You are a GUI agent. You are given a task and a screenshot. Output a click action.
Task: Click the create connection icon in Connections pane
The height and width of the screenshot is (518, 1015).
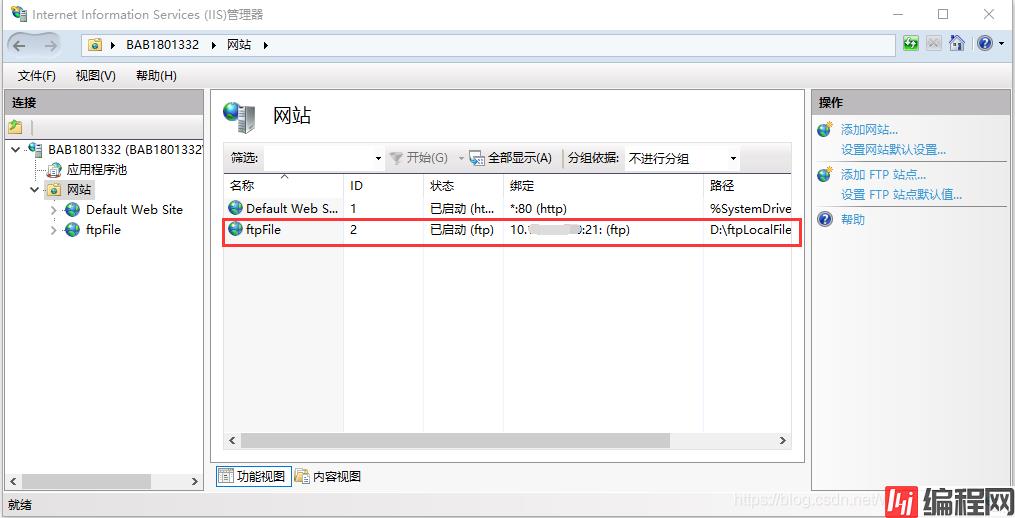coord(15,127)
